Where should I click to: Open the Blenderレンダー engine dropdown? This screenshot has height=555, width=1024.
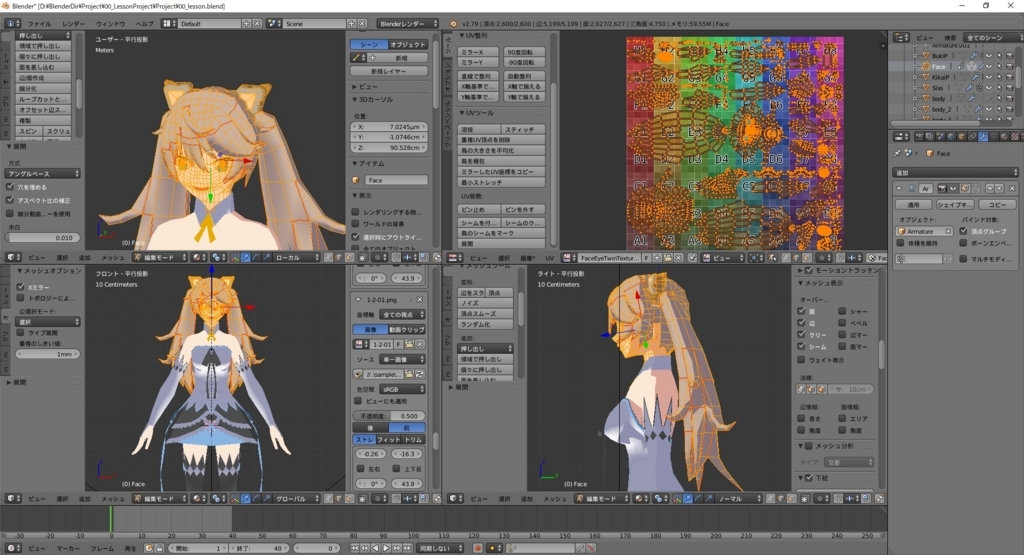pos(408,24)
